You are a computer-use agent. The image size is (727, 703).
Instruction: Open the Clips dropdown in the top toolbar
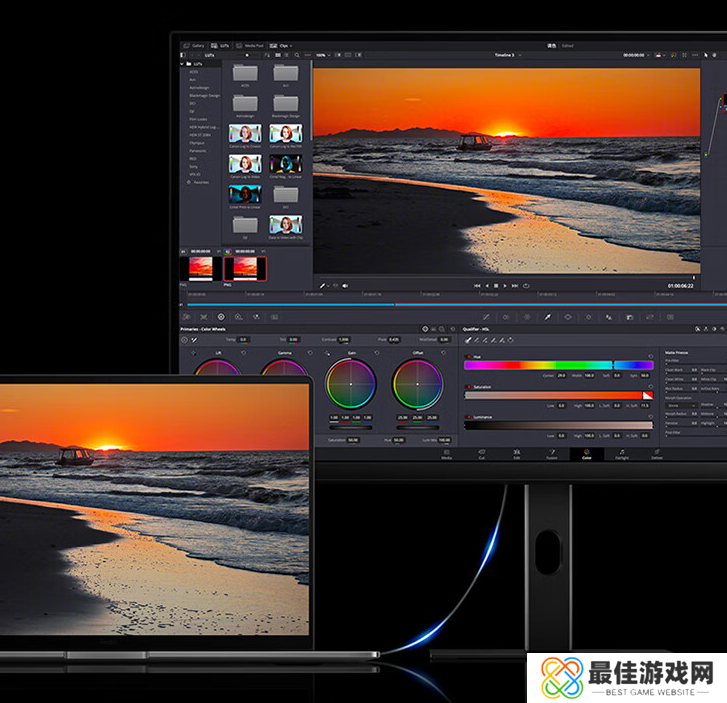pos(284,46)
